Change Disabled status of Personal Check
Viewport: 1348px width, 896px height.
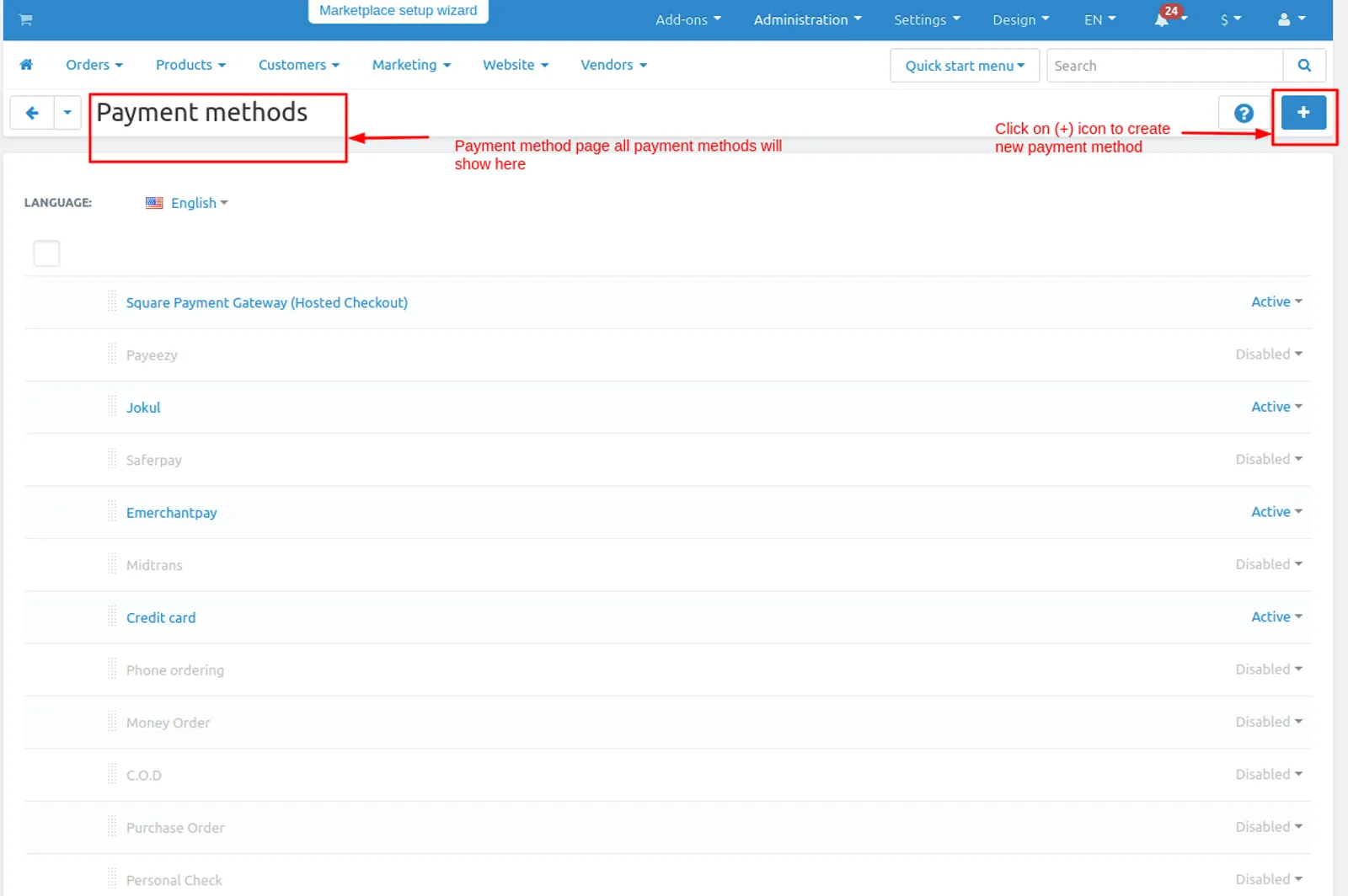1269,879
